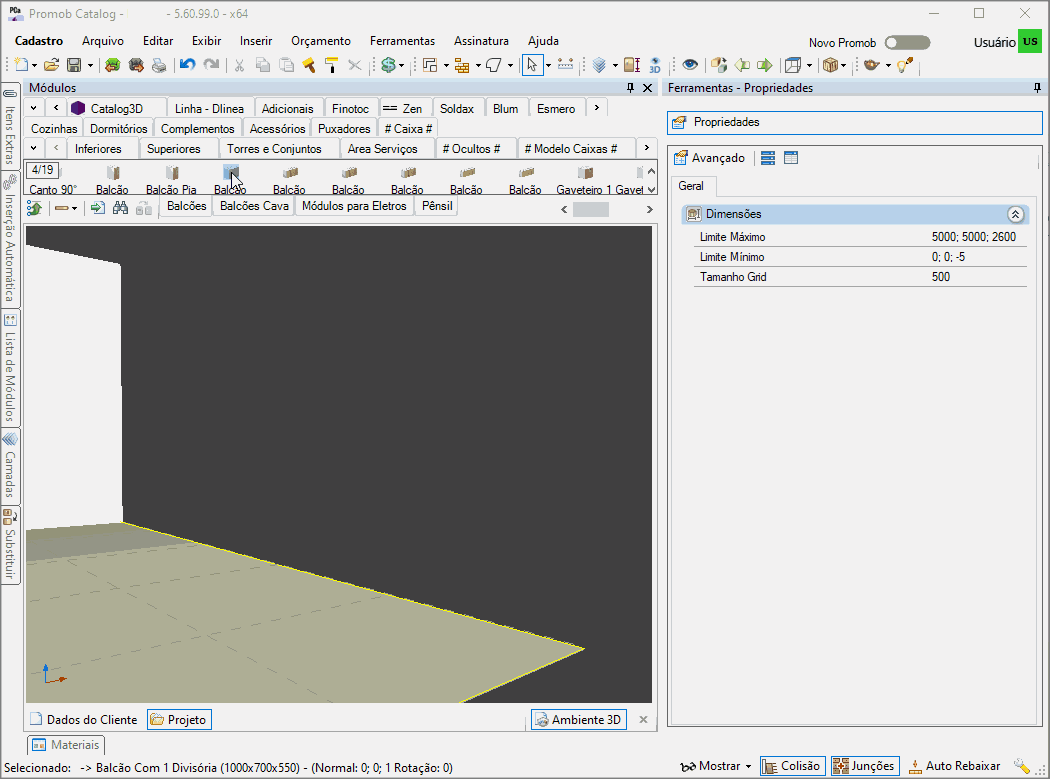Open the Cadastro menu
Image resolution: width=1050 pixels, height=779 pixels.
point(39,41)
